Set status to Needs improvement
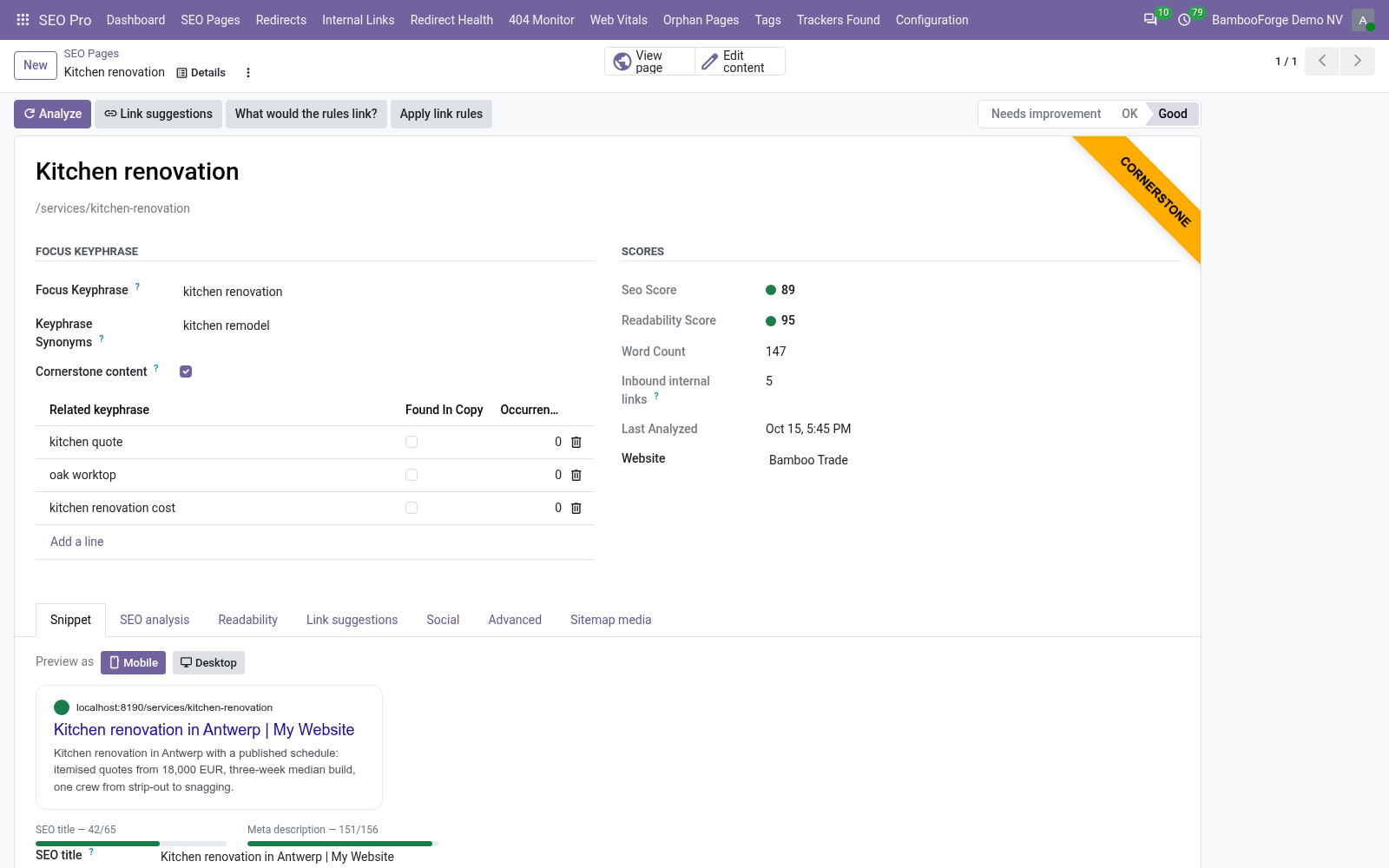Viewport: 1389px width, 868px height. [1046, 114]
